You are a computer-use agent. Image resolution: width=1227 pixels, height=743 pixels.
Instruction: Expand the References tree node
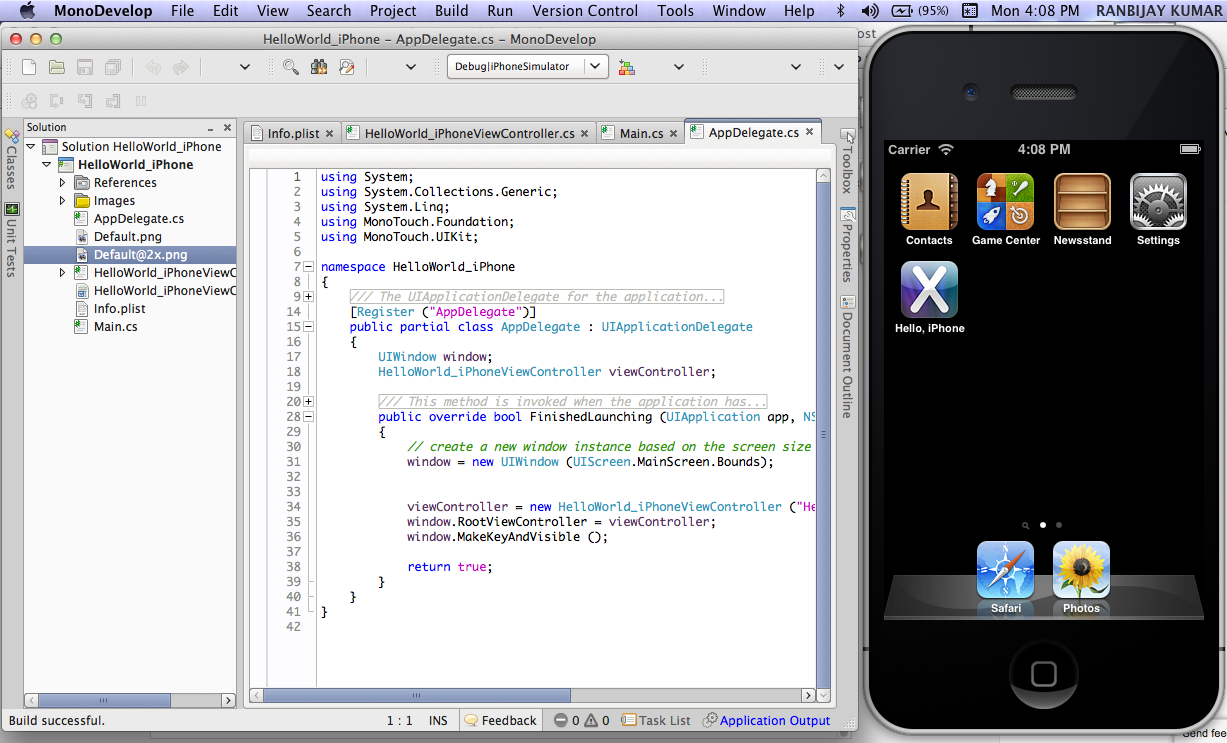coord(61,182)
